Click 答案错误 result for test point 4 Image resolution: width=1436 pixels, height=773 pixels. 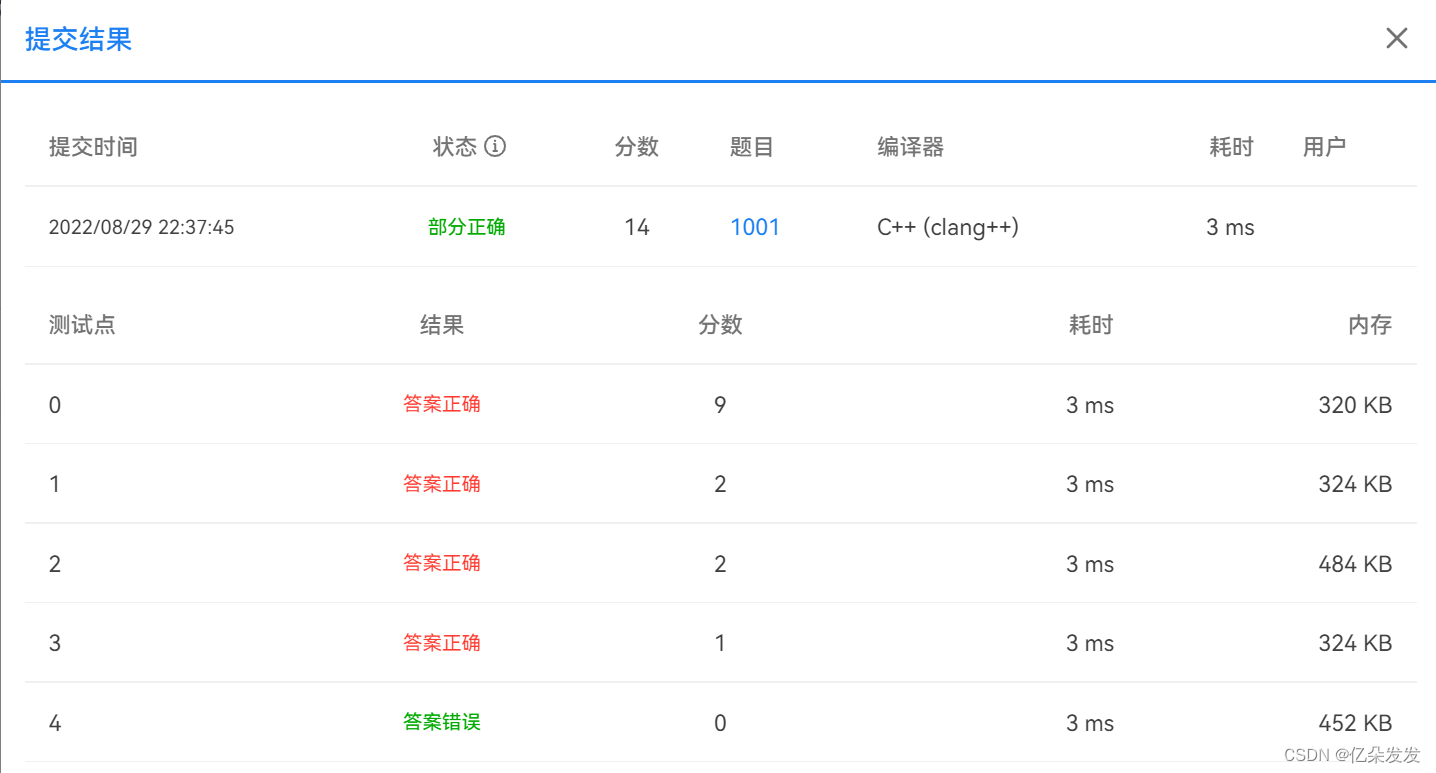pos(442,722)
